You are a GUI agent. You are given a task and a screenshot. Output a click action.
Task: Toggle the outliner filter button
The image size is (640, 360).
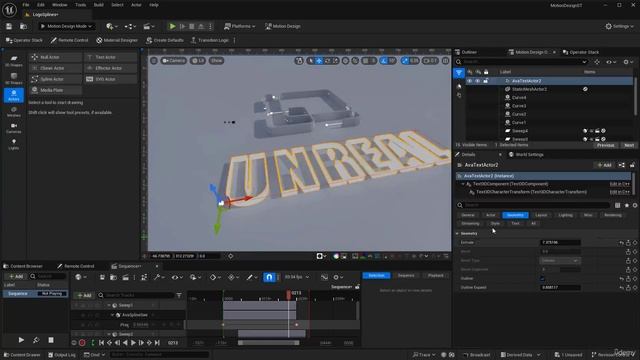(x=459, y=73)
